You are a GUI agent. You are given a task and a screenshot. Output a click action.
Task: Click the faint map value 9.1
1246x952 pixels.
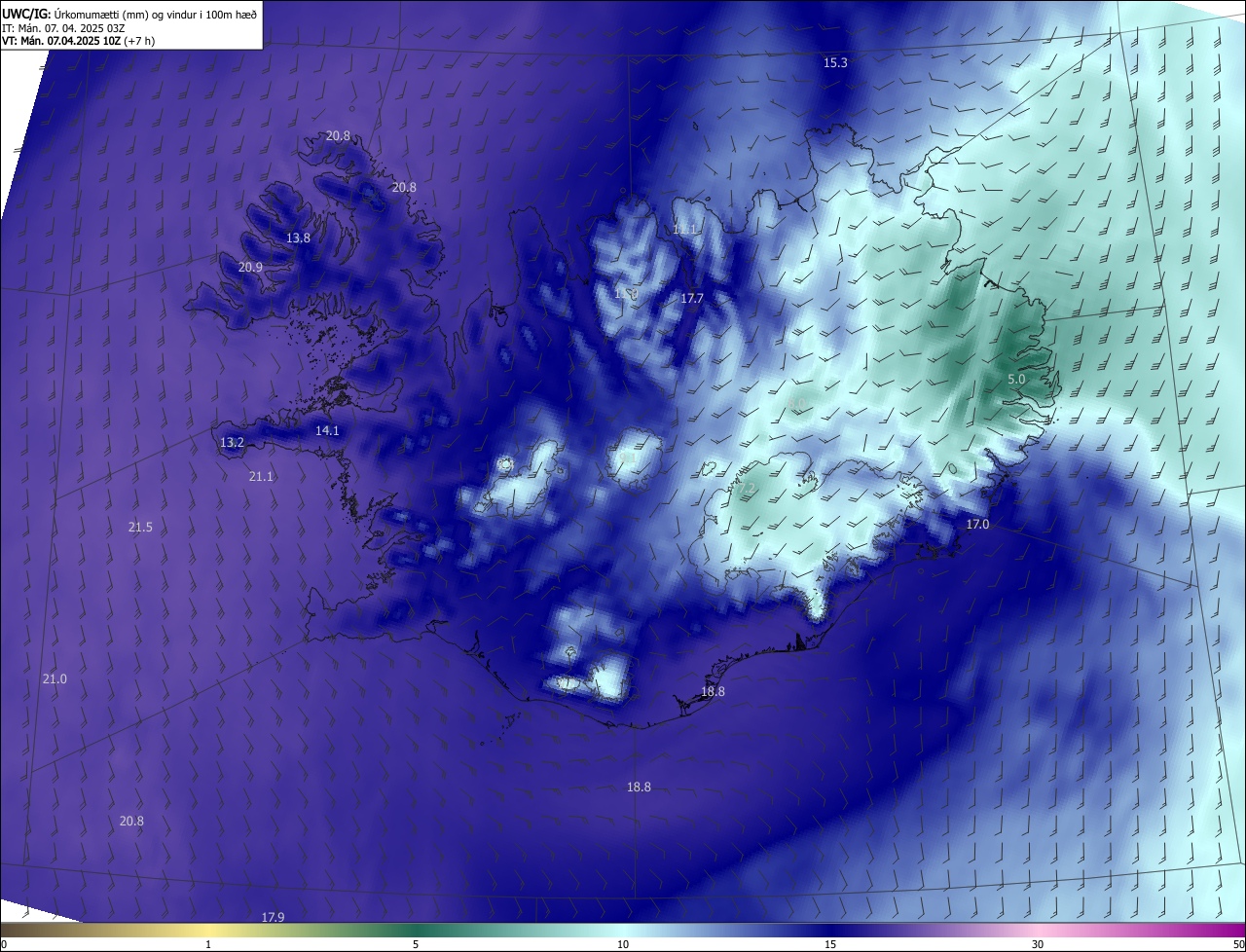point(628,457)
